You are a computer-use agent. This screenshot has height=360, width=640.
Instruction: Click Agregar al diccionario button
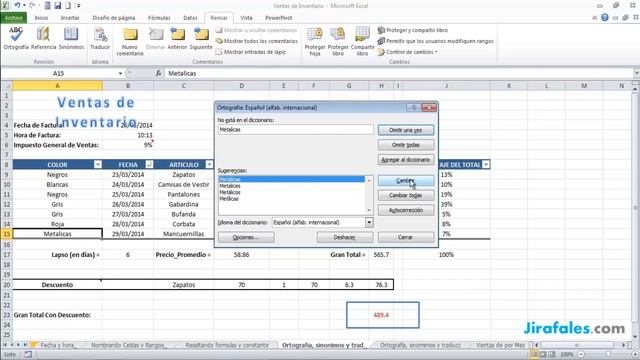coord(406,160)
